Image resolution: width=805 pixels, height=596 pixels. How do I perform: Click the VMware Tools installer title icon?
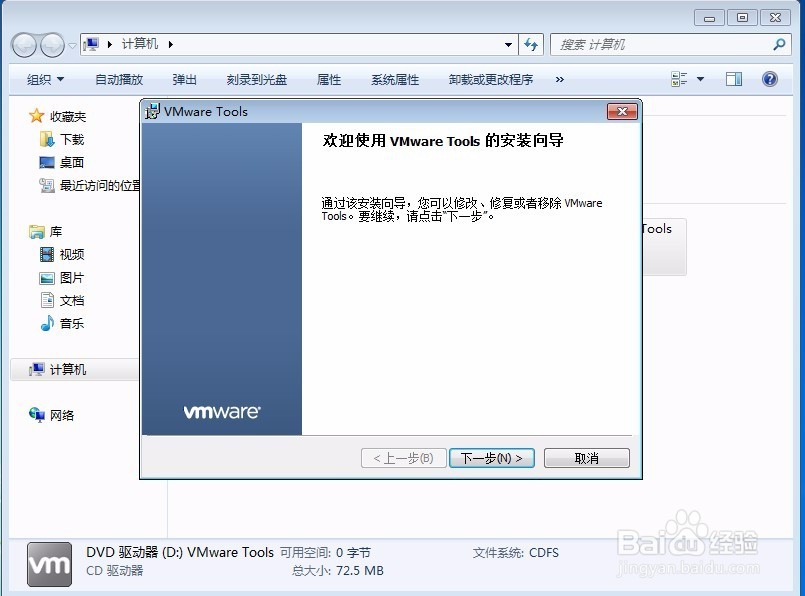tap(152, 111)
